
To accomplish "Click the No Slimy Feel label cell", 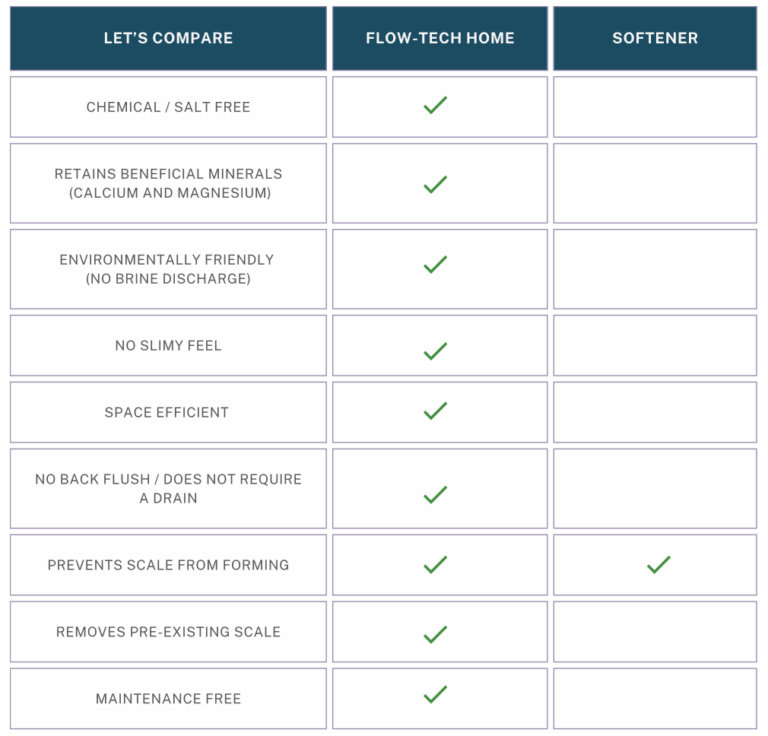I will click(x=168, y=346).
